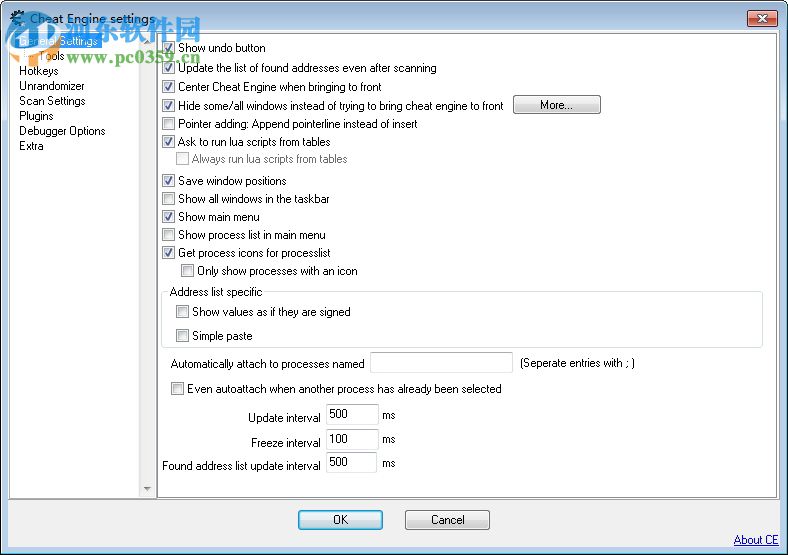The width and height of the screenshot is (788, 555).
Task: Toggle Ask to run lua scripts from tables
Action: click(x=169, y=142)
